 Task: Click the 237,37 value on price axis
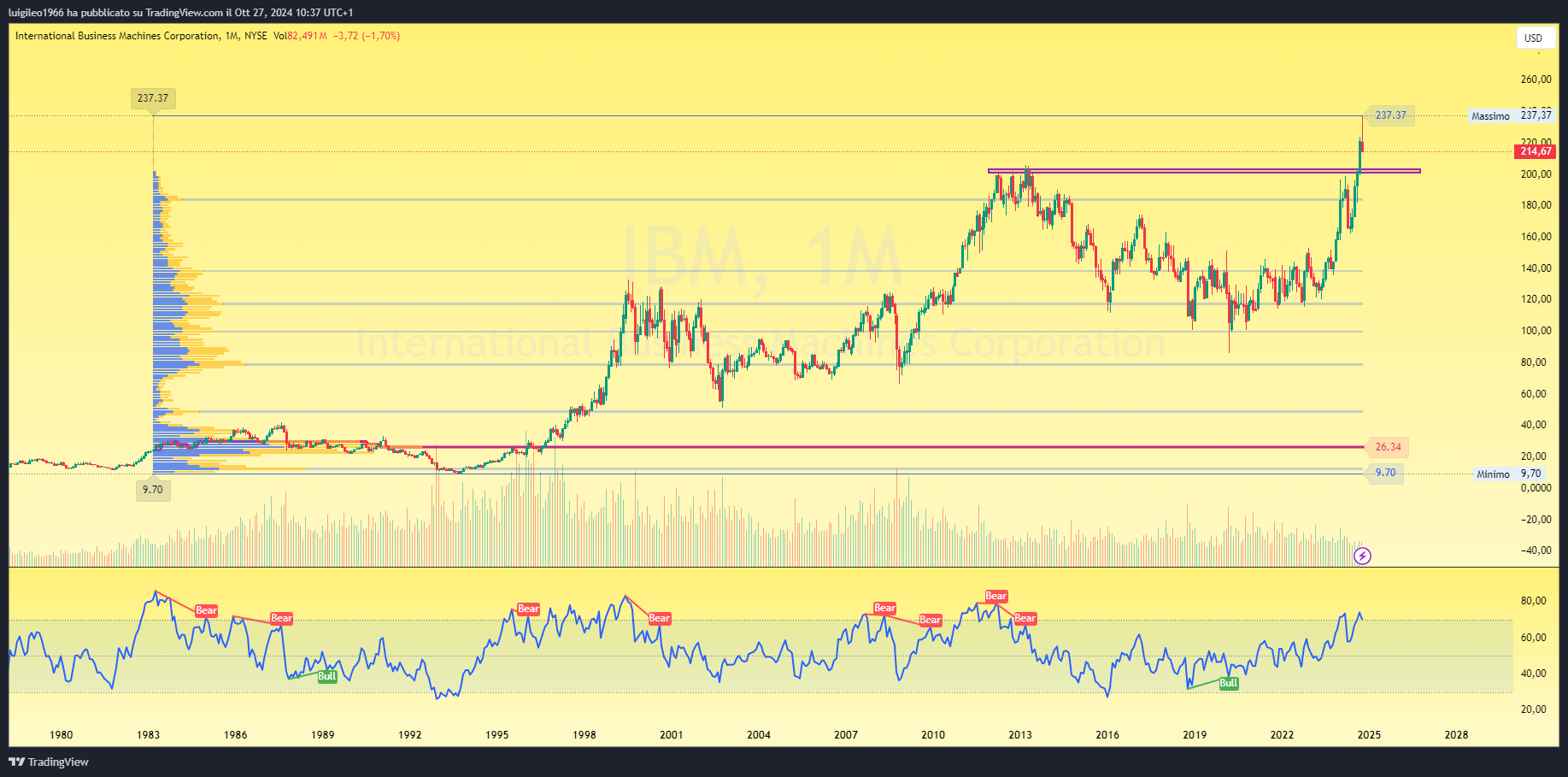(x=1536, y=115)
